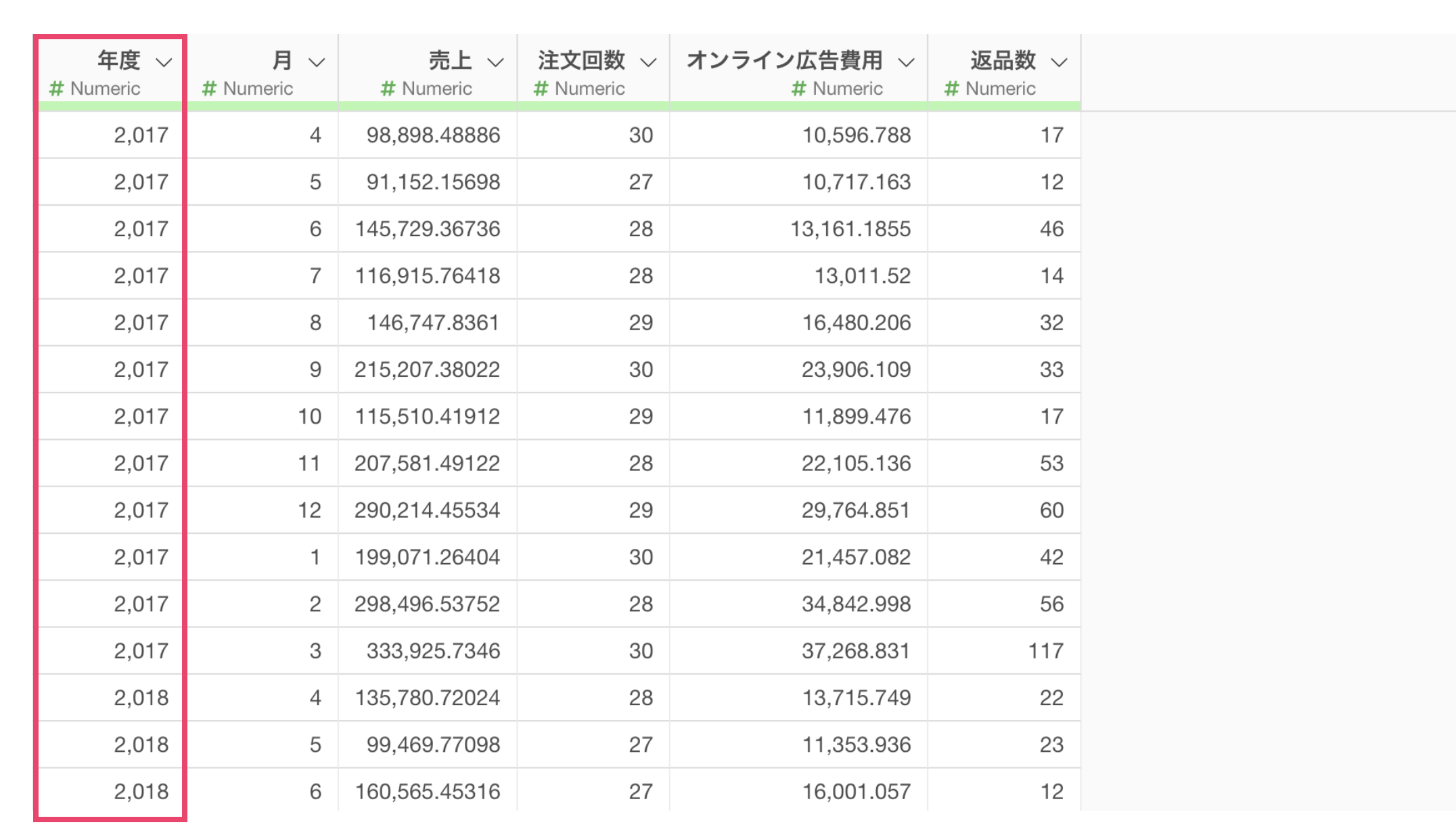
Task: Click the green bar under オンライン広告費用 header
Action: [x=798, y=106]
